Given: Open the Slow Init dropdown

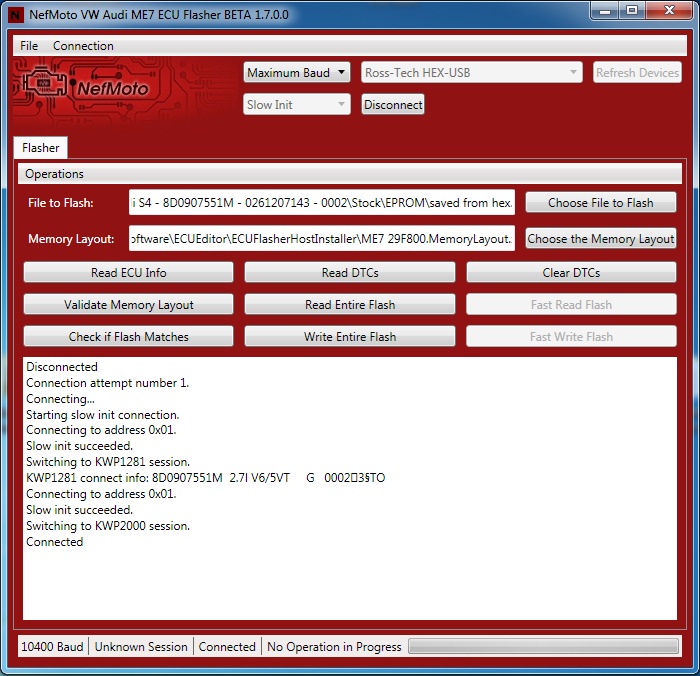Looking at the screenshot, I should point(296,105).
